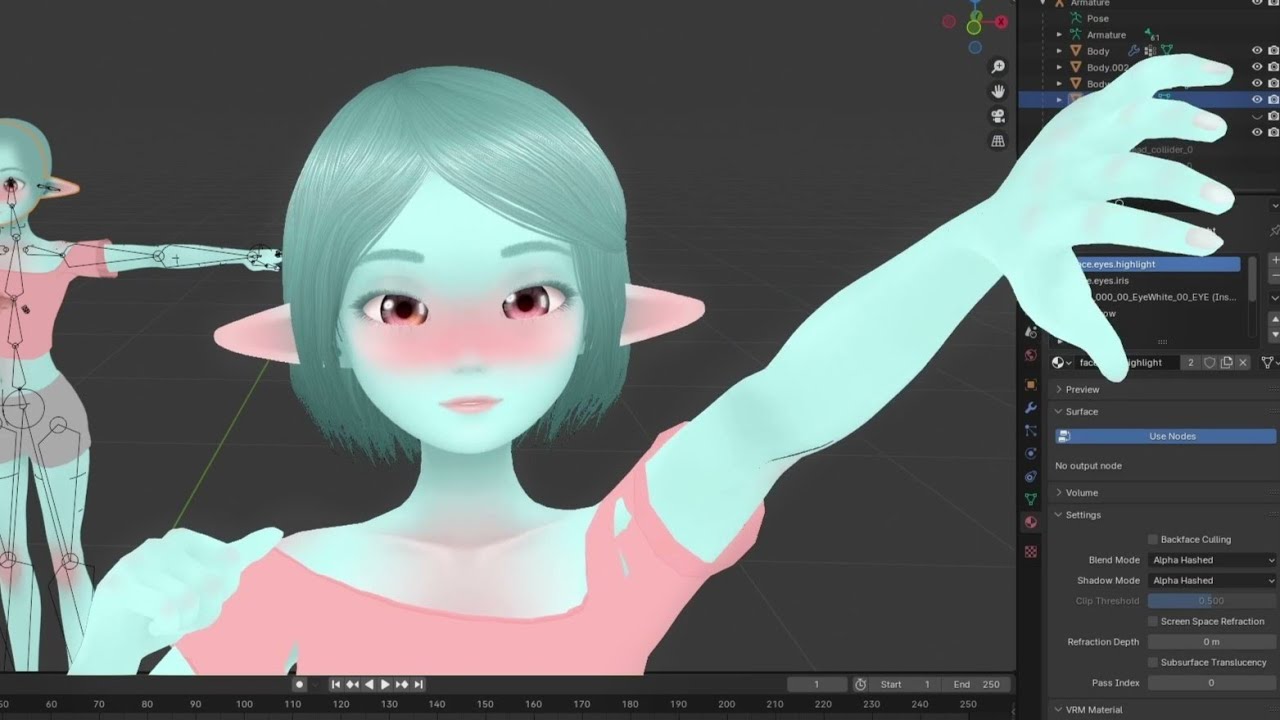Hide the Body object with its eye icon
Image resolution: width=1280 pixels, height=720 pixels.
click(1257, 50)
